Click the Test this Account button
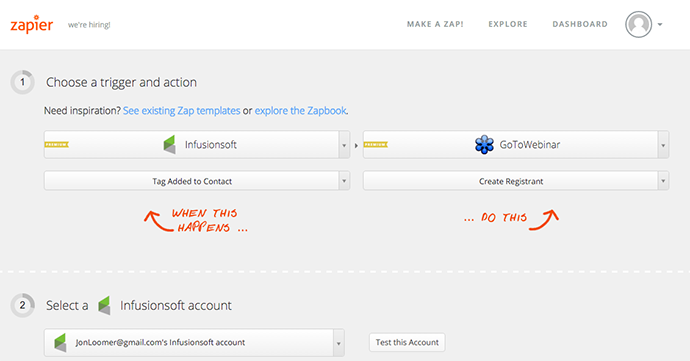Screen dimensions: 690x361 coord(407,342)
